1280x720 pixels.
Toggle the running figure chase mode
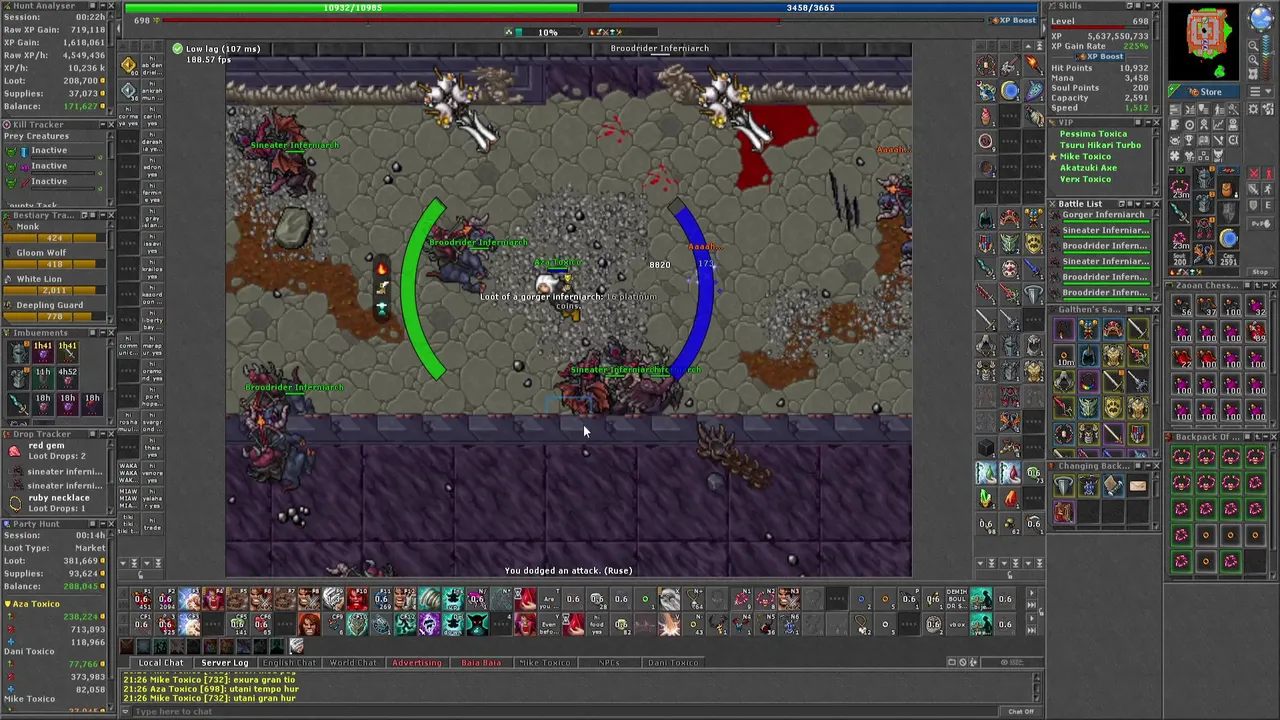coord(1268,189)
